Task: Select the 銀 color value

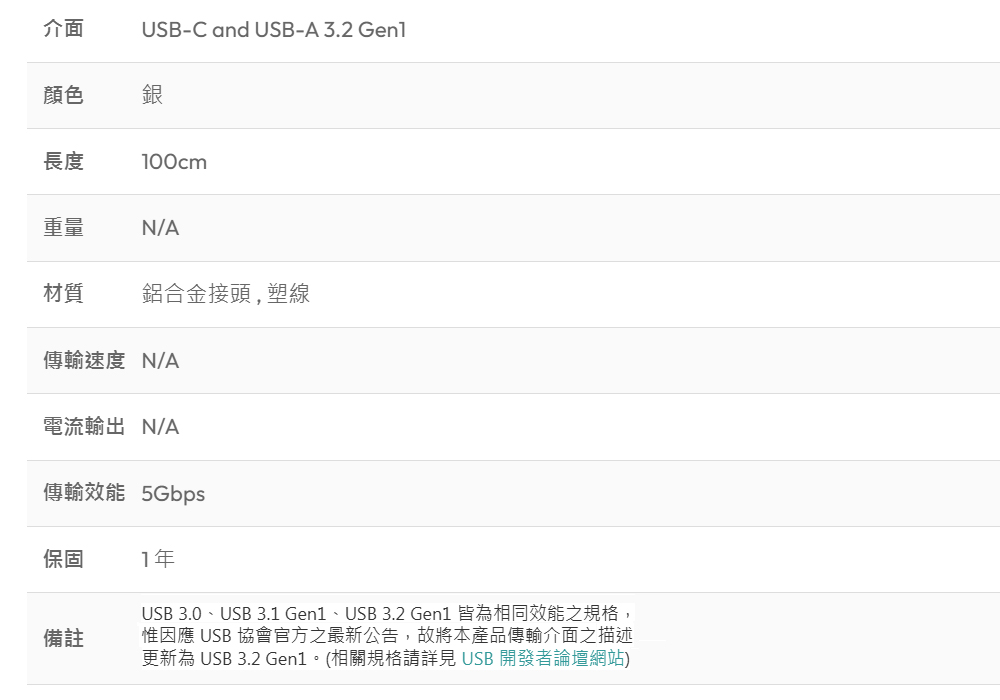Action: coord(152,95)
